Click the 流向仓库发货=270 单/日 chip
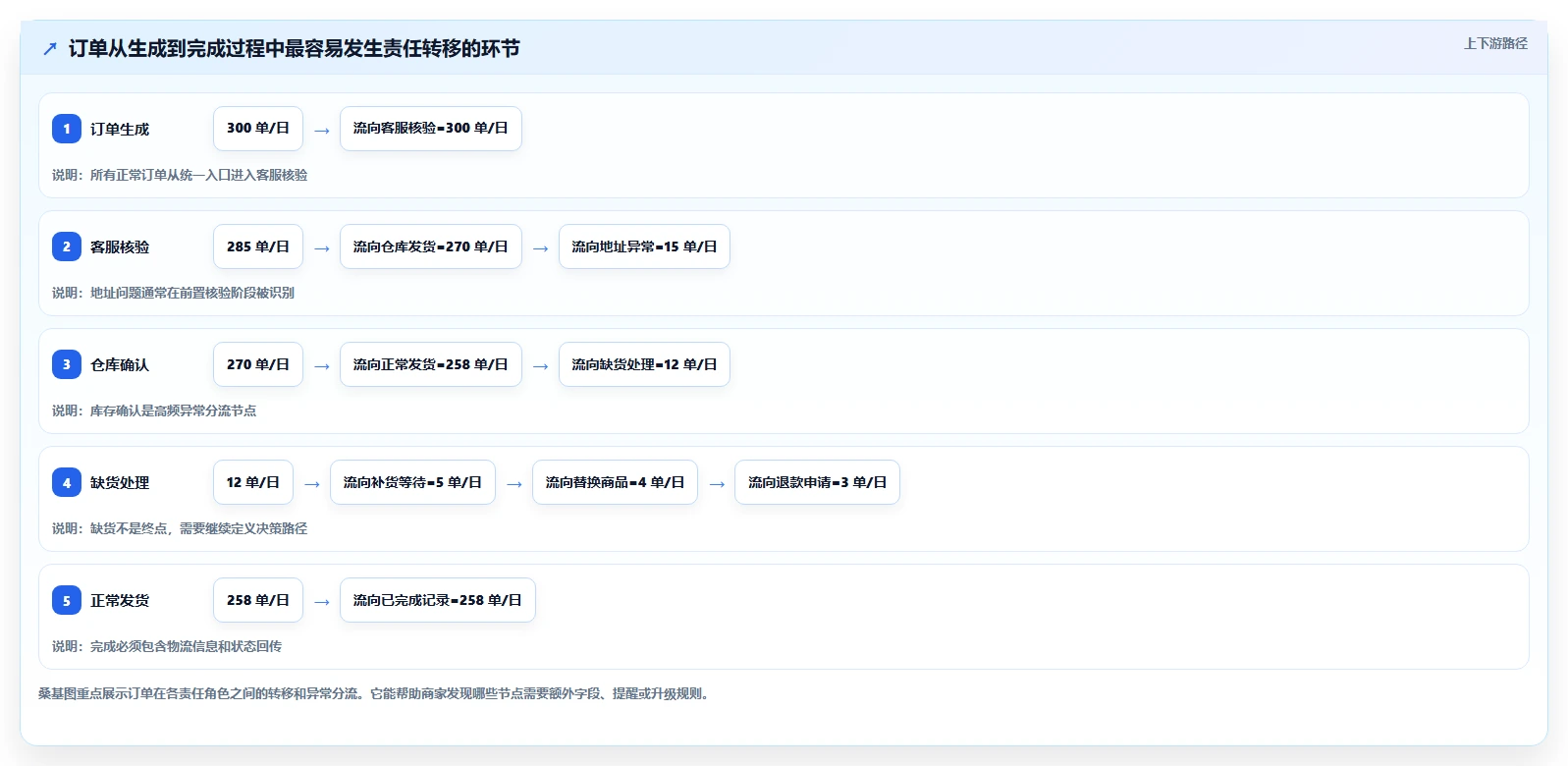 point(431,246)
